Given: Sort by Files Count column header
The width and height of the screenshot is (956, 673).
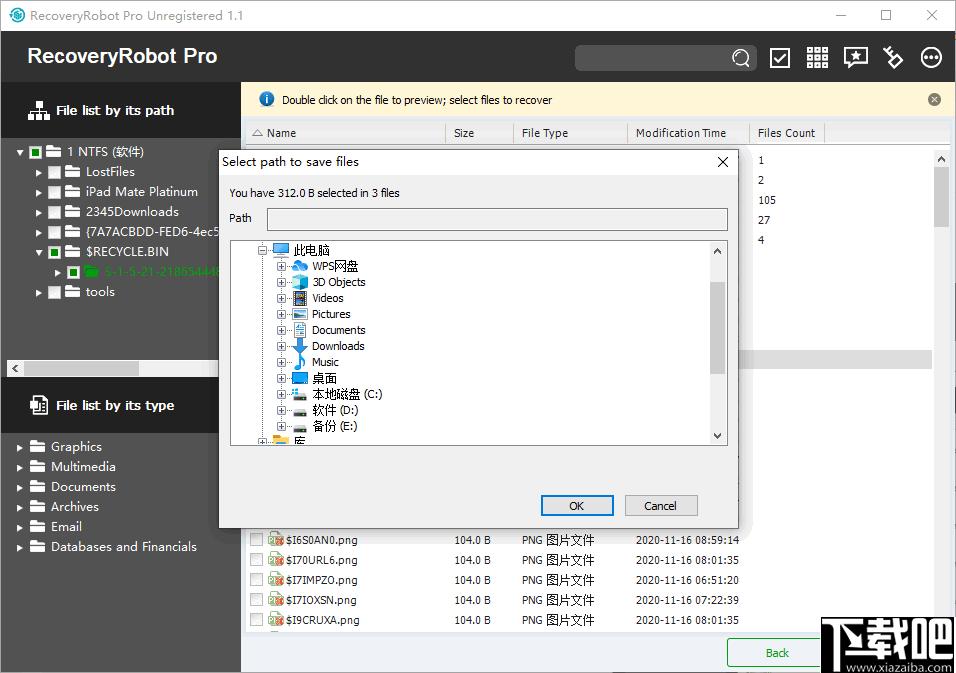Looking at the screenshot, I should tap(787, 133).
